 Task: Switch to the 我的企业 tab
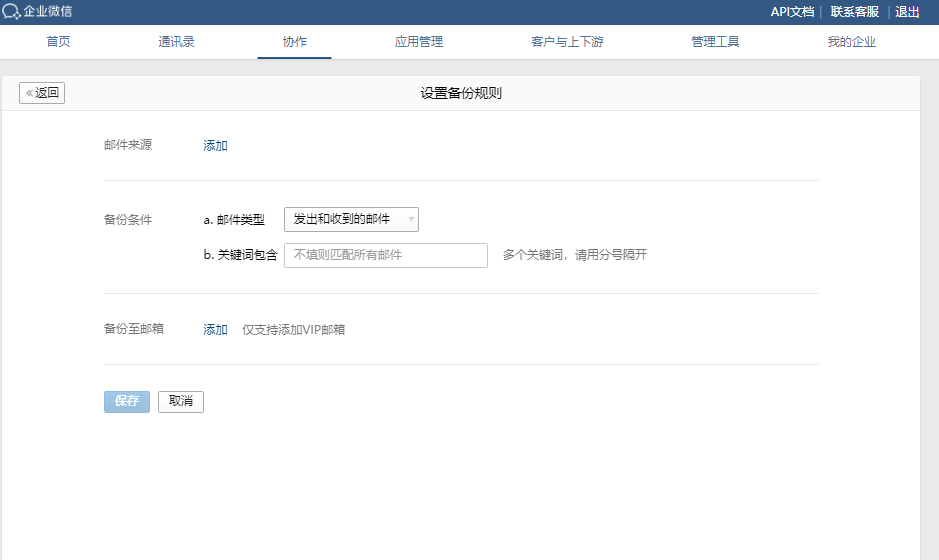pos(851,42)
